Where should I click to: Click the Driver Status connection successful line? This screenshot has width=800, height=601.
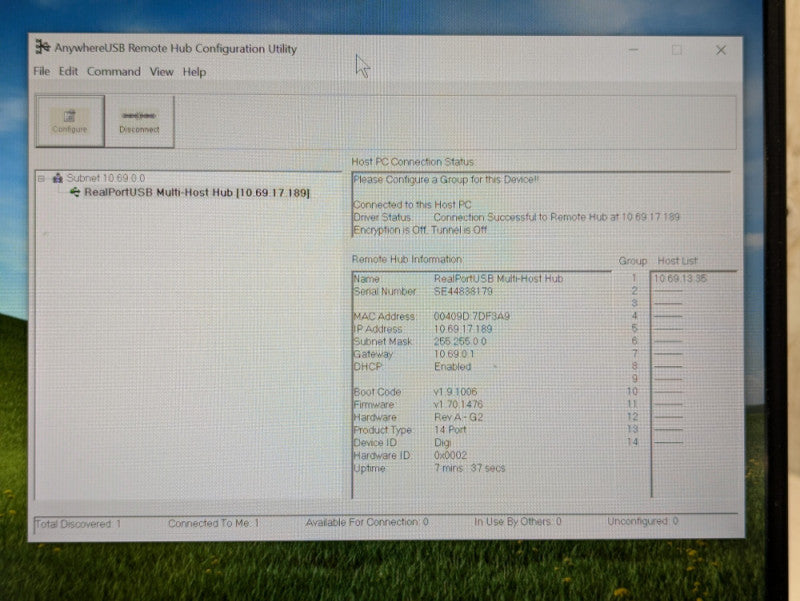click(x=516, y=217)
